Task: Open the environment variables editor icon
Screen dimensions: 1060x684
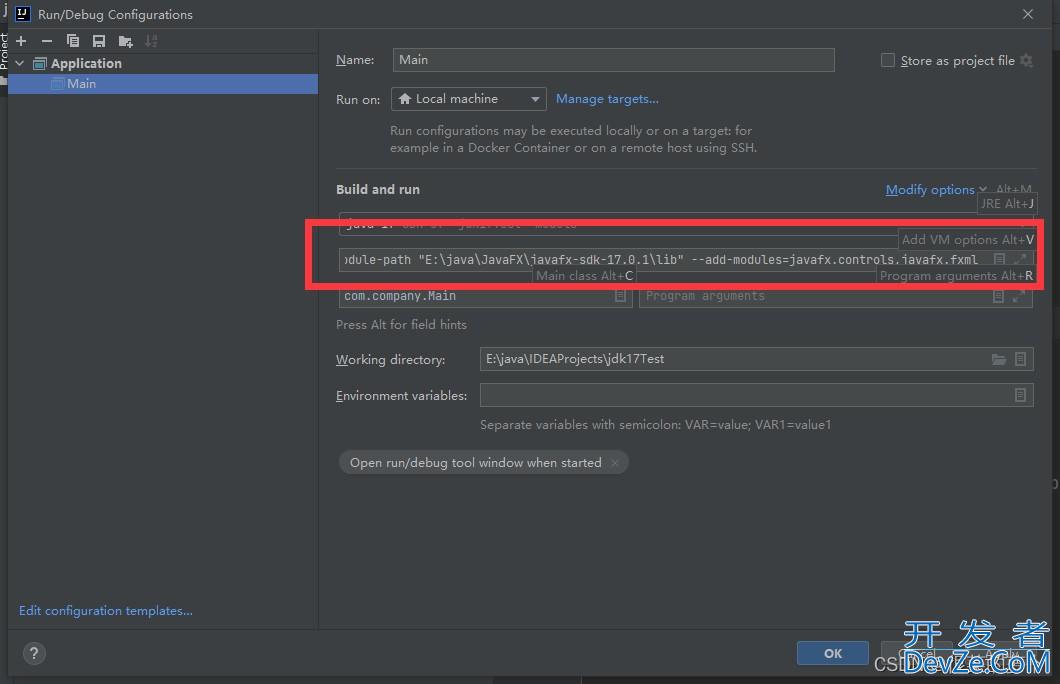Action: pyautogui.click(x=1020, y=395)
